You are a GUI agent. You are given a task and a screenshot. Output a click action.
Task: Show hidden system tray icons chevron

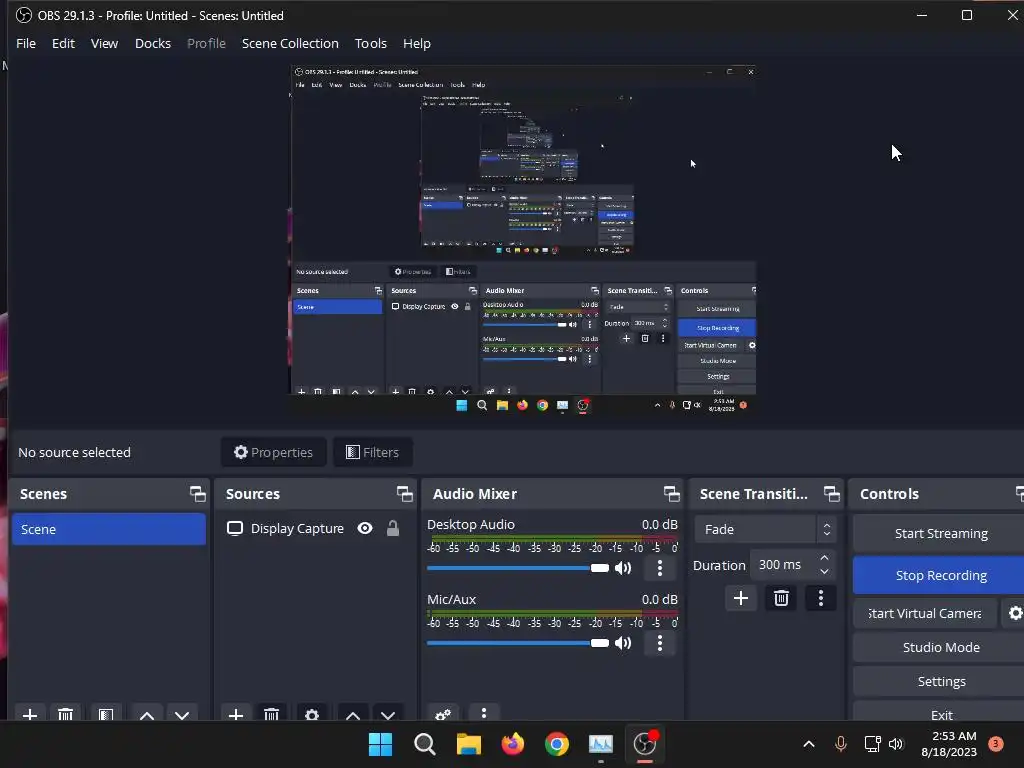click(808, 743)
